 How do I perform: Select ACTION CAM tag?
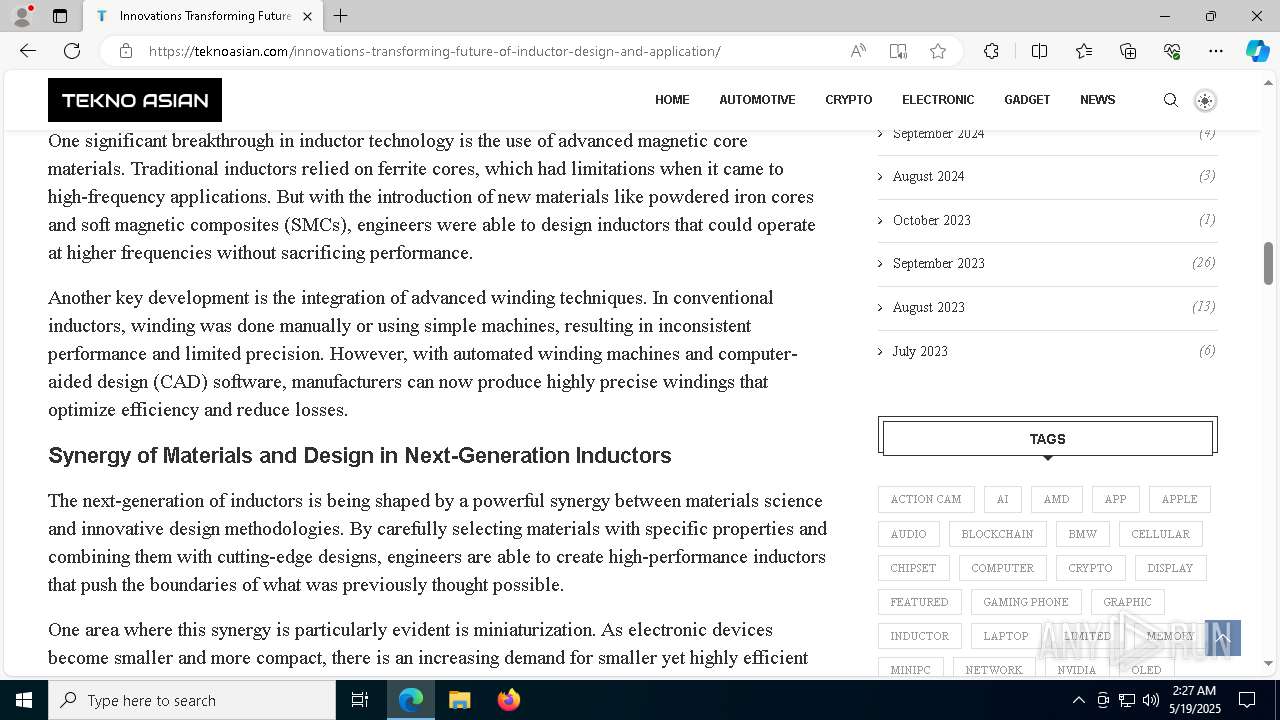coord(926,499)
